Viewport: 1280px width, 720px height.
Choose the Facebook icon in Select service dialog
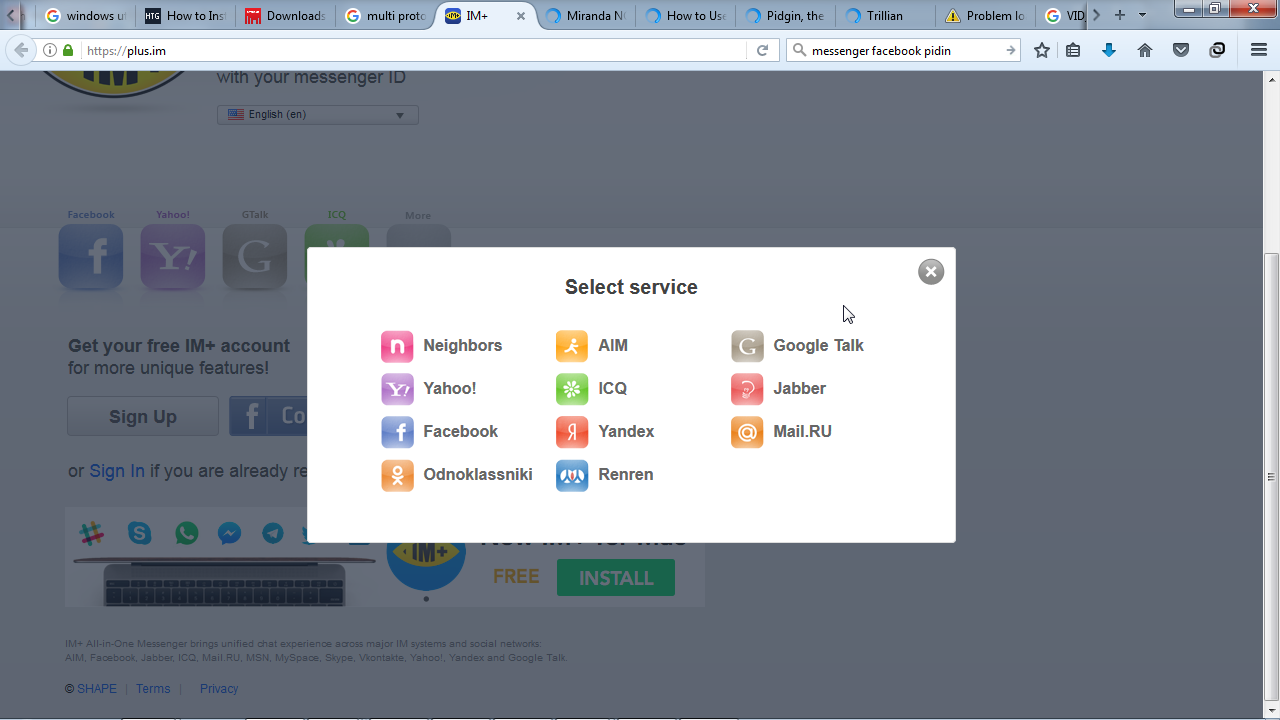click(397, 432)
